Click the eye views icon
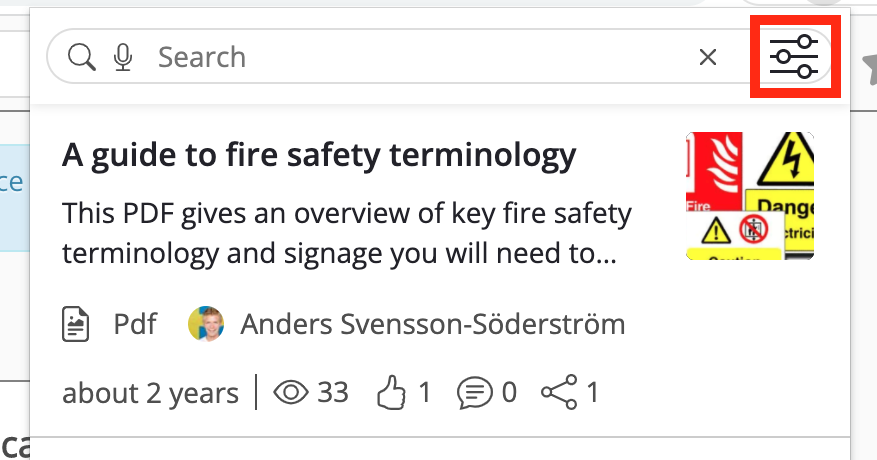This screenshot has width=877, height=460. [291, 392]
